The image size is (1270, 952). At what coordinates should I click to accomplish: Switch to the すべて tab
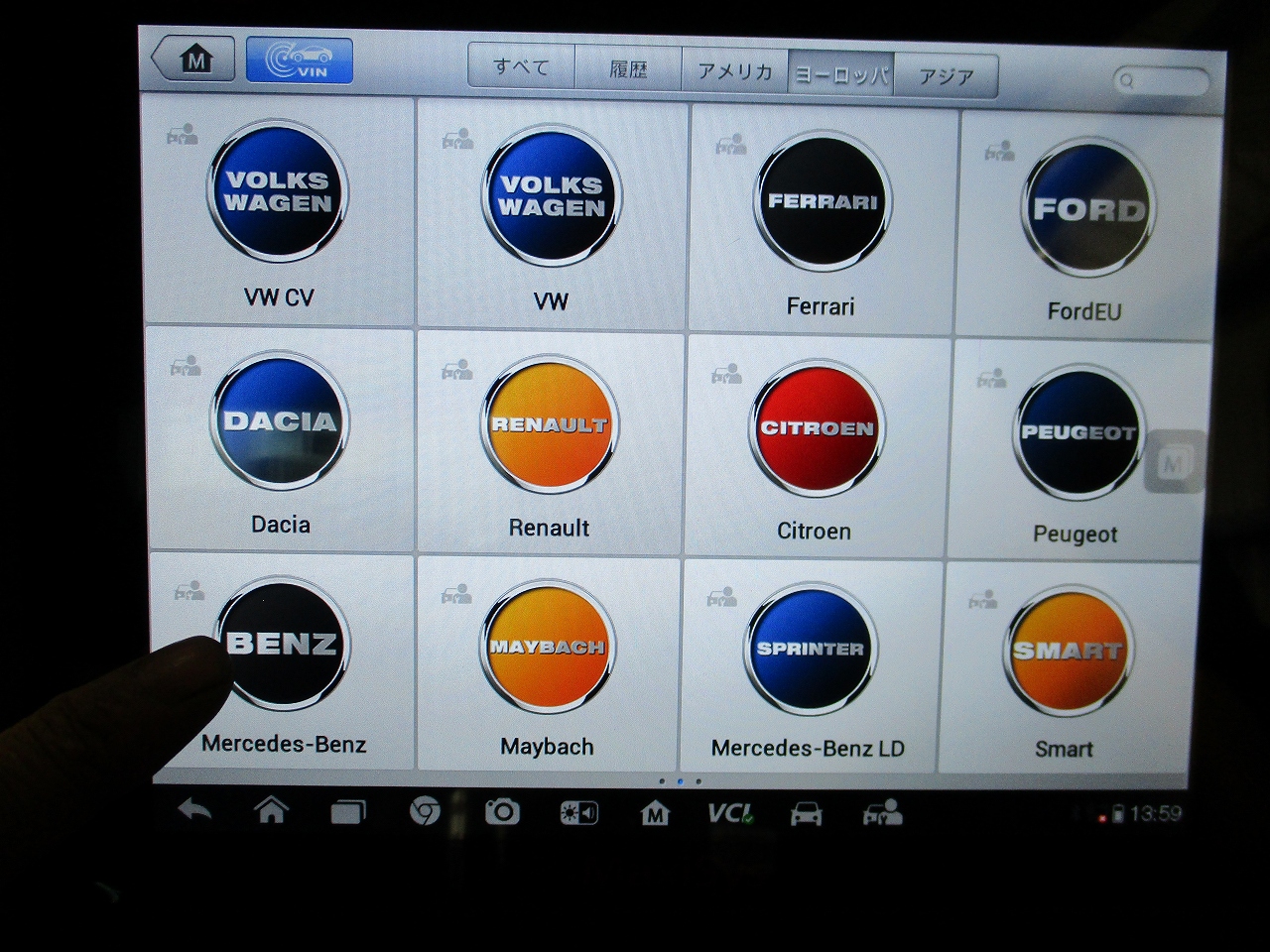click(x=522, y=68)
